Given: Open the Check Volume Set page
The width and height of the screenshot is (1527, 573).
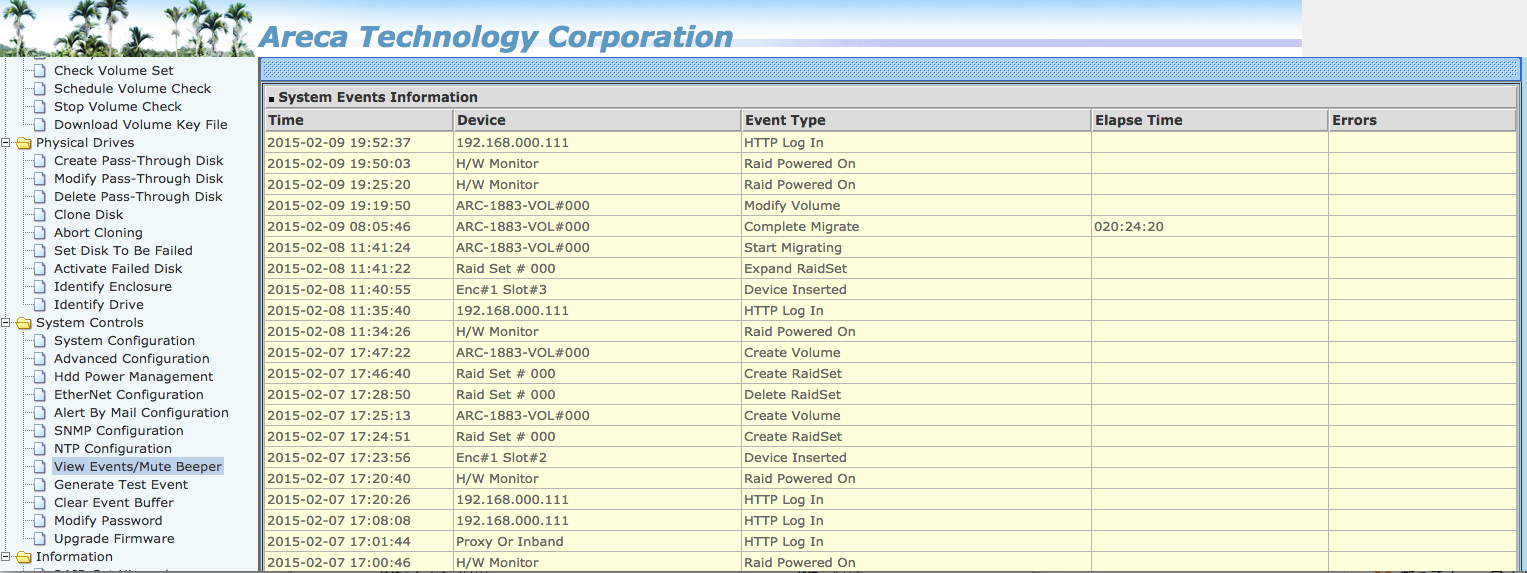Looking at the screenshot, I should [x=114, y=71].
